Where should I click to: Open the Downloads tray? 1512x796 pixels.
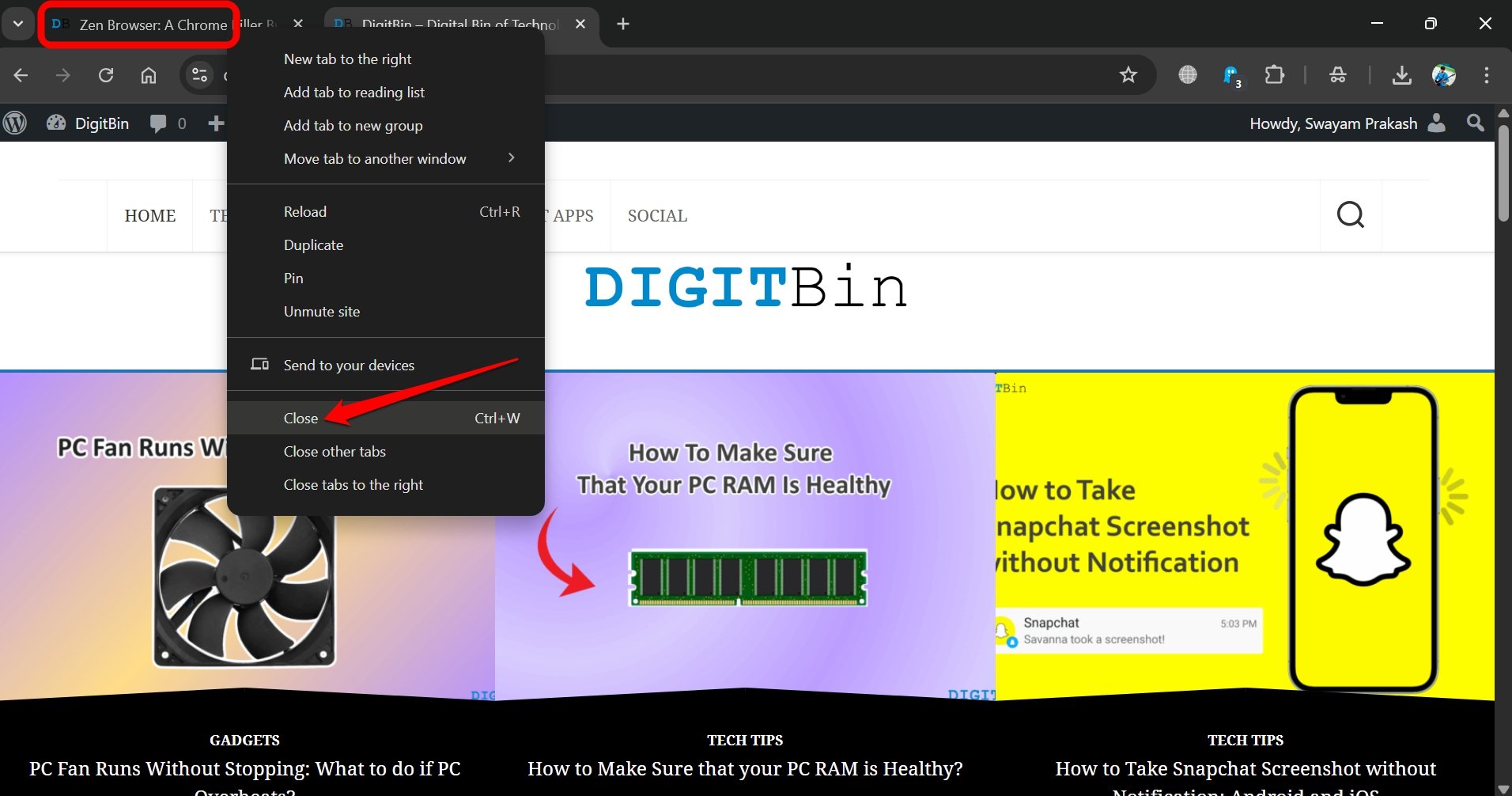1402,75
